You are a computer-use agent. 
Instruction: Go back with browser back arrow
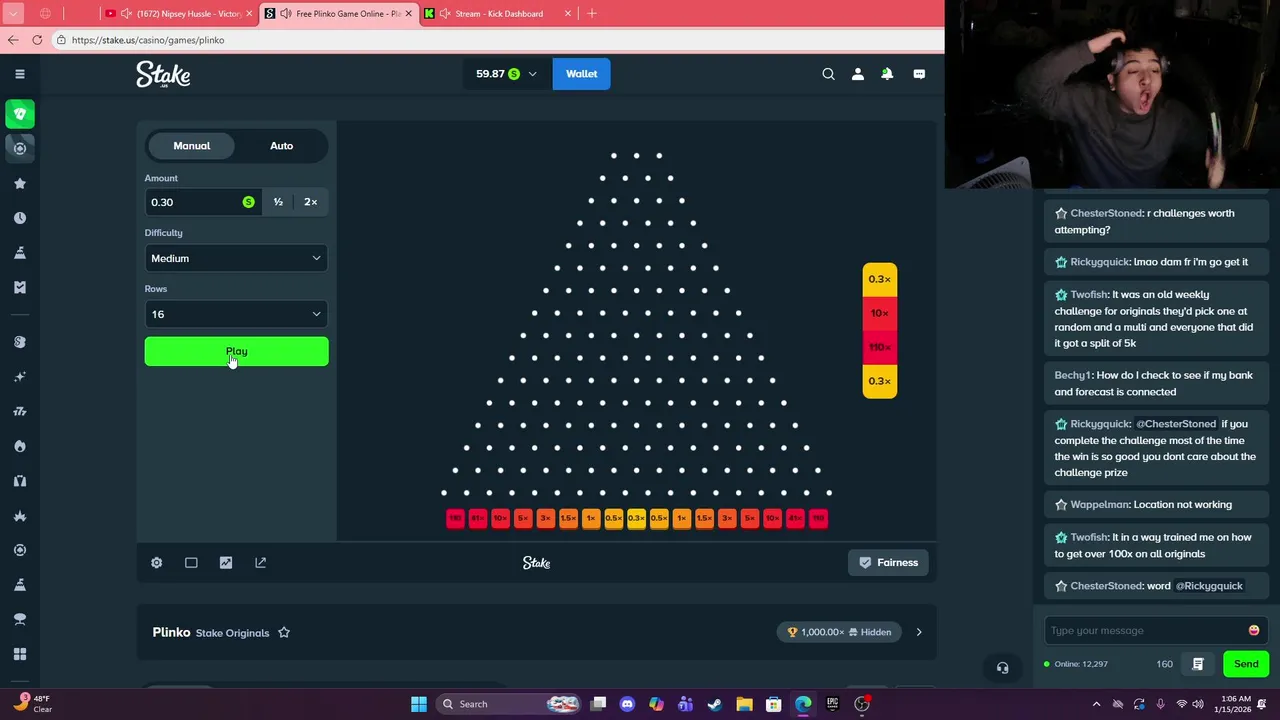coord(12,40)
